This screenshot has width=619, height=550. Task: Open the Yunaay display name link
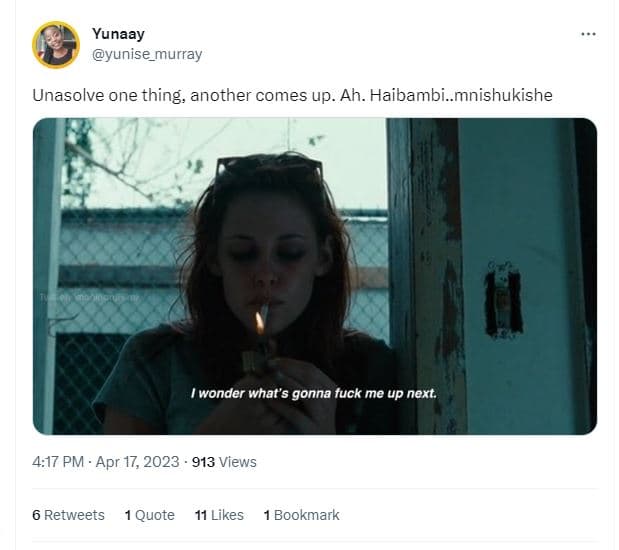point(118,34)
